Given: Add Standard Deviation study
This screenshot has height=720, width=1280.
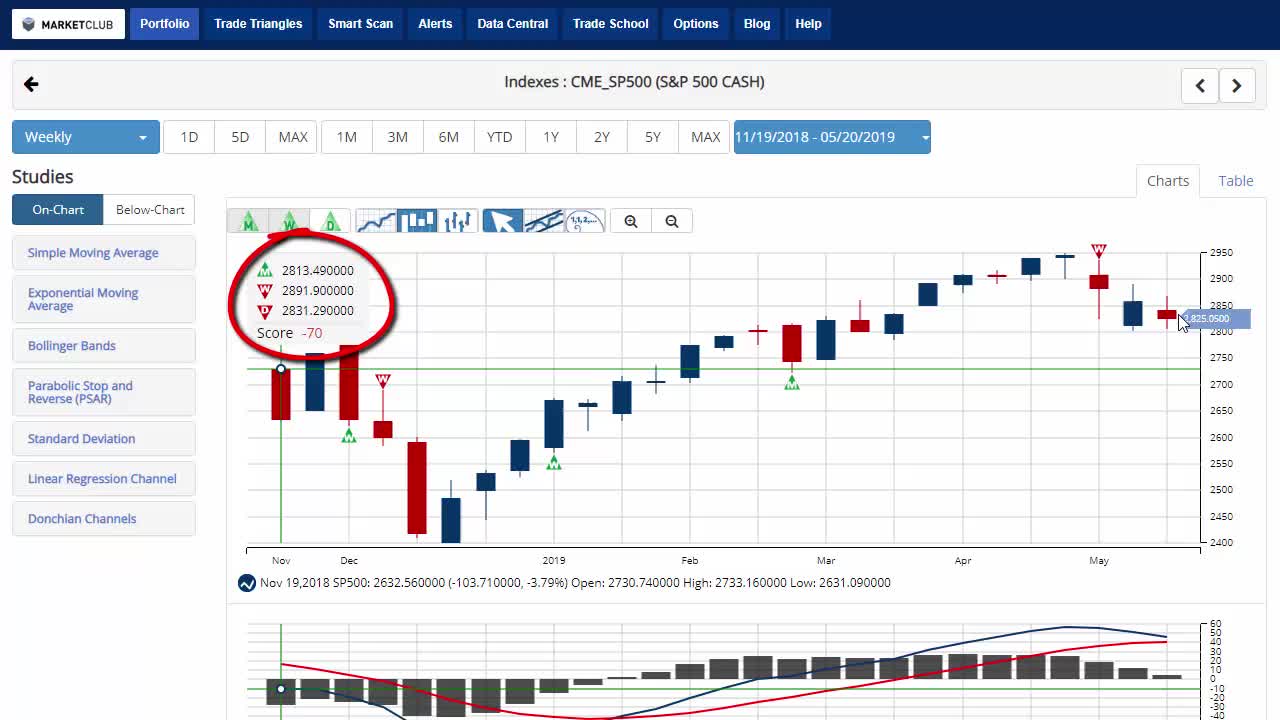Looking at the screenshot, I should click(x=104, y=439).
